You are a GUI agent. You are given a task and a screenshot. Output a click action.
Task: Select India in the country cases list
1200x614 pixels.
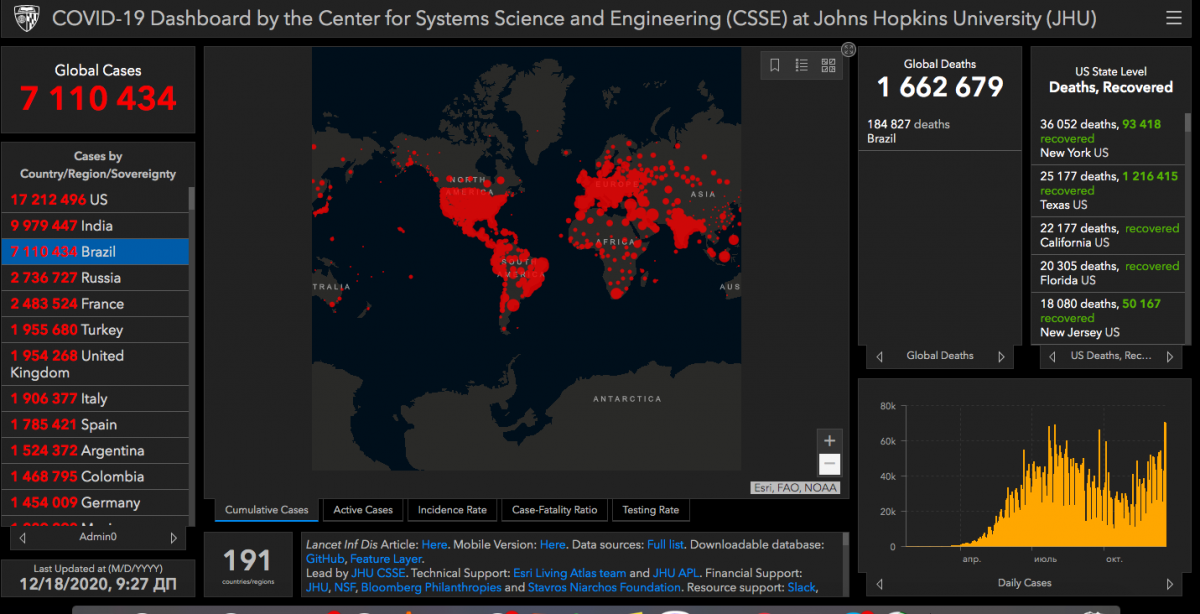[x=95, y=226]
